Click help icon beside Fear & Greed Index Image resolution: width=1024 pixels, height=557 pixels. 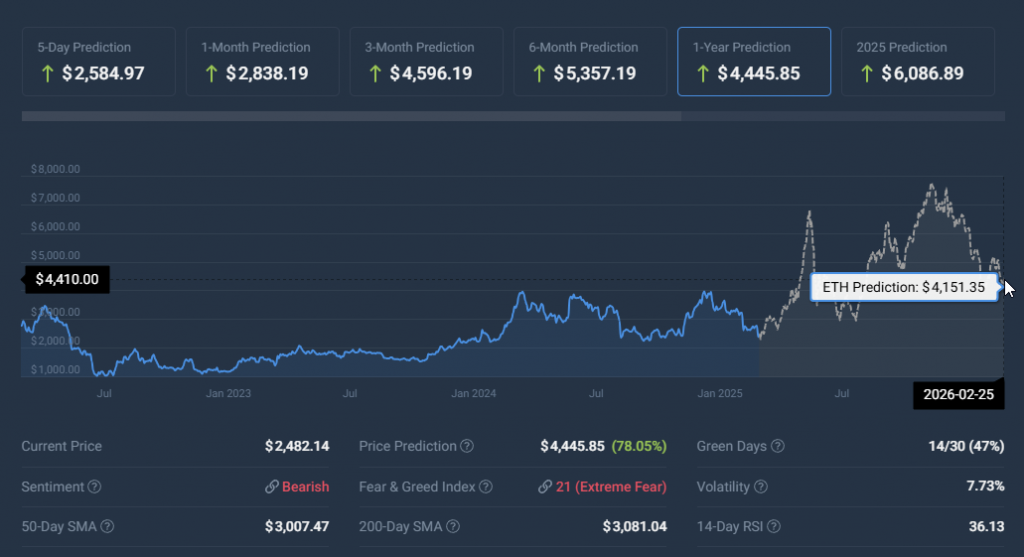pos(486,487)
